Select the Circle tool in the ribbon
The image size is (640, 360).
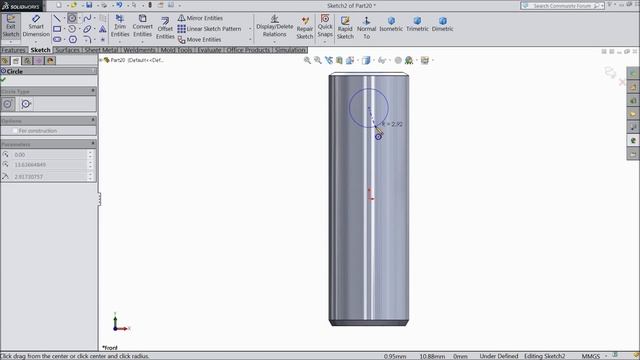(x=72, y=18)
